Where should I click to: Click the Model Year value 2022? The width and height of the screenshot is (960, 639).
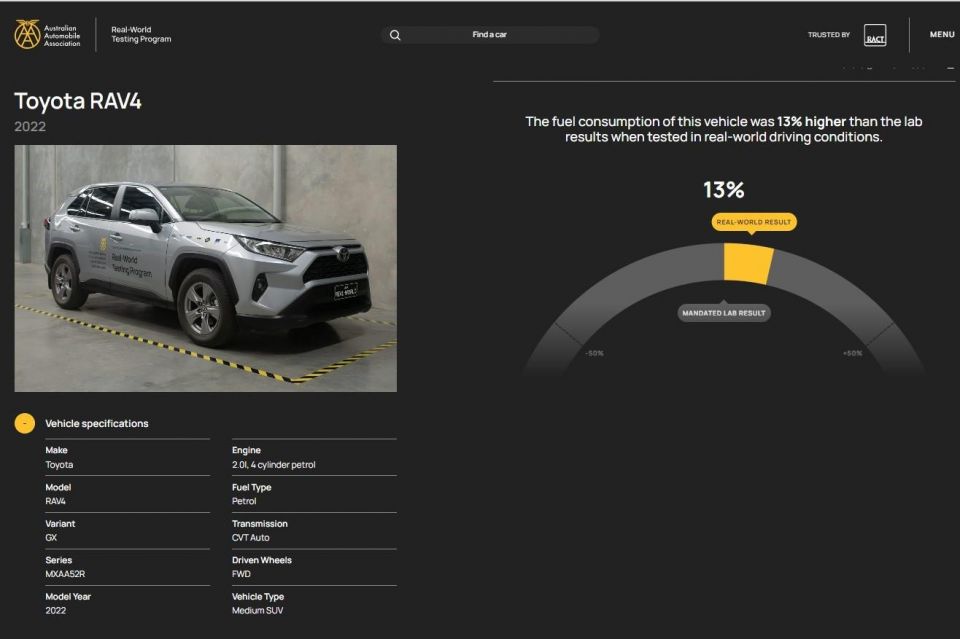tap(56, 610)
